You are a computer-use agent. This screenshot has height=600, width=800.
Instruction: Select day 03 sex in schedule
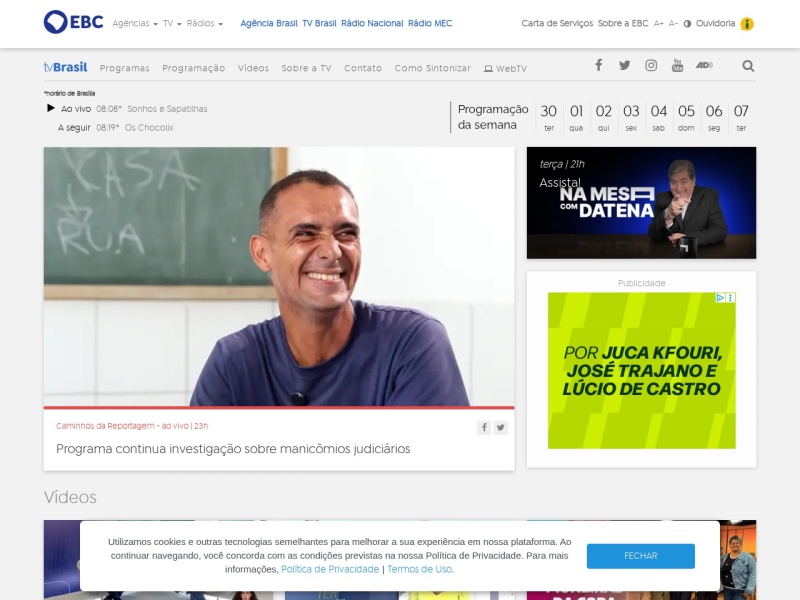(x=631, y=117)
